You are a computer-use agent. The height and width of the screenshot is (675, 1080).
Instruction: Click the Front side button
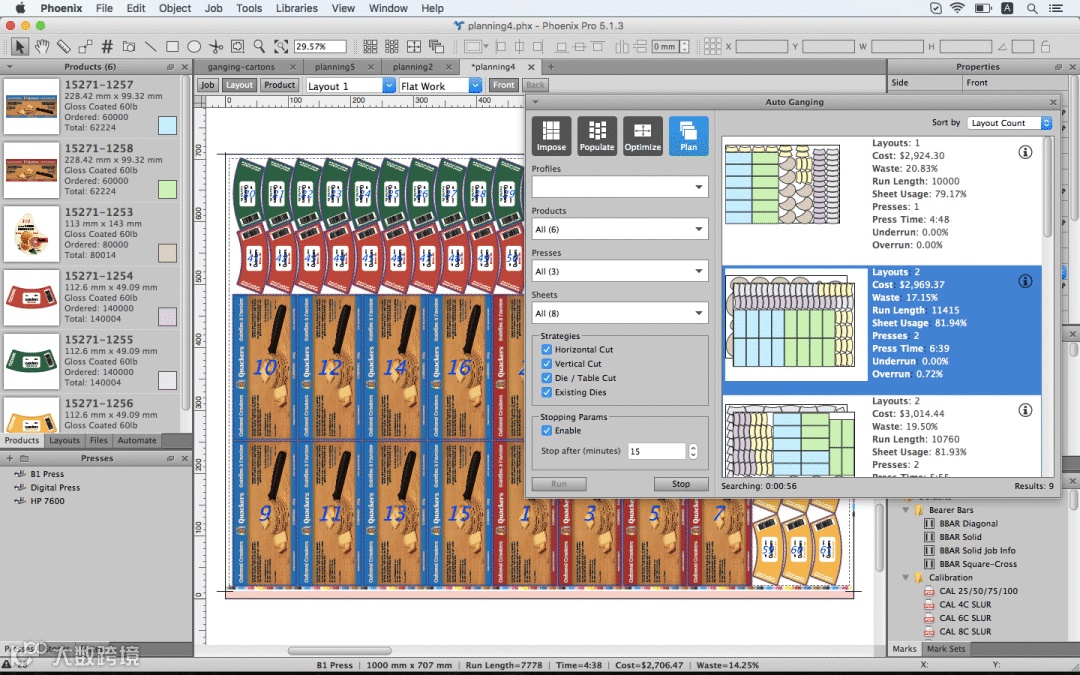tap(504, 86)
